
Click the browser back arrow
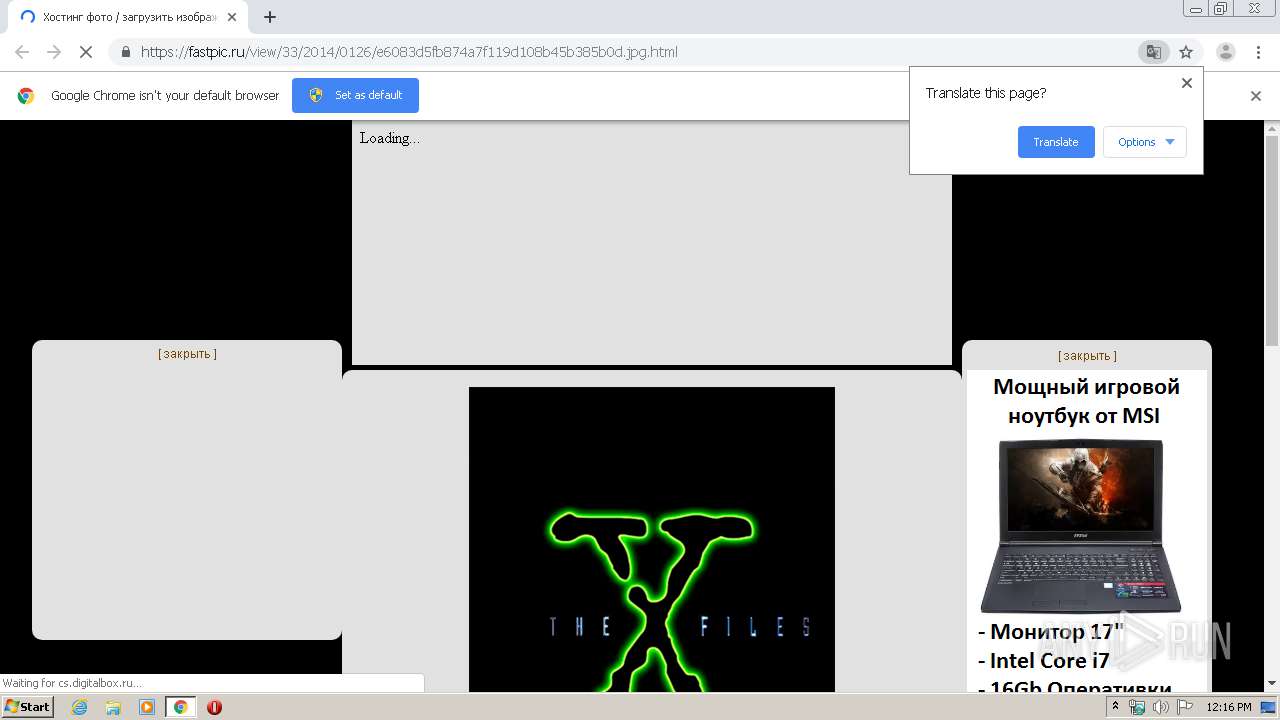(22, 52)
